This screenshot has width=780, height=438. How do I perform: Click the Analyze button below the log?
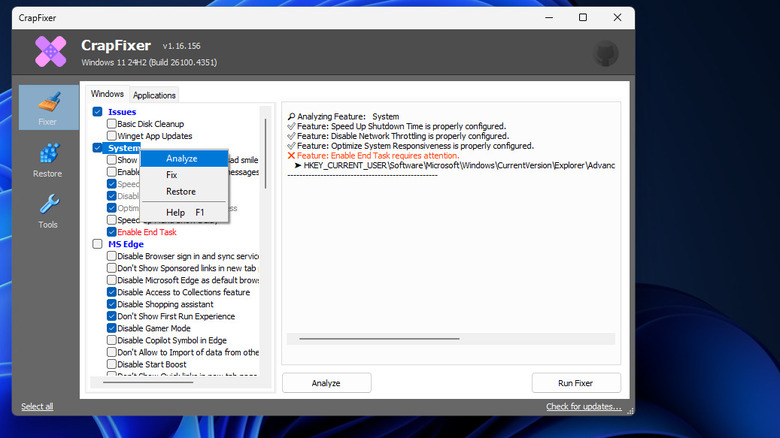point(326,383)
